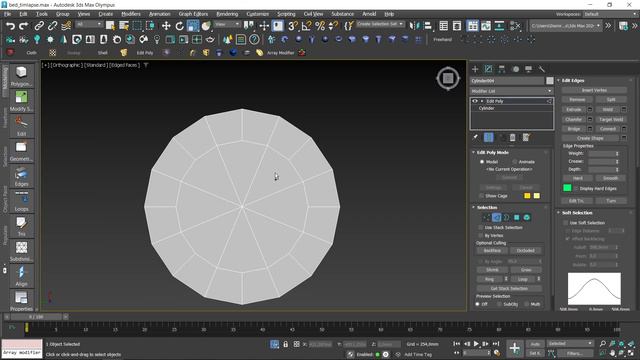Select the Model radio button
Screen dimensions: 640x360
click(482, 162)
